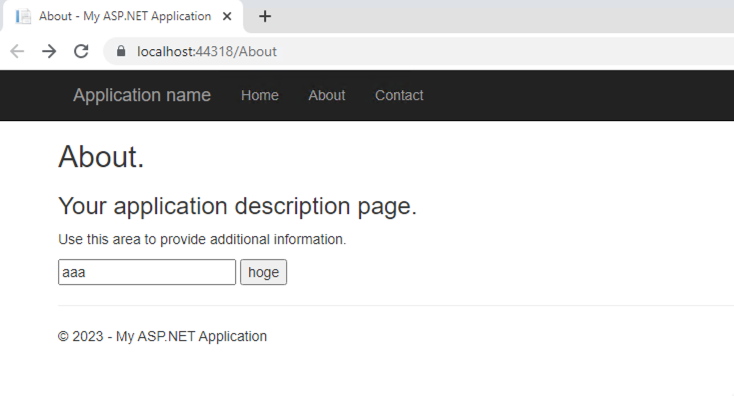Click Your application description page heading
This screenshot has width=734, height=396.
point(237,206)
